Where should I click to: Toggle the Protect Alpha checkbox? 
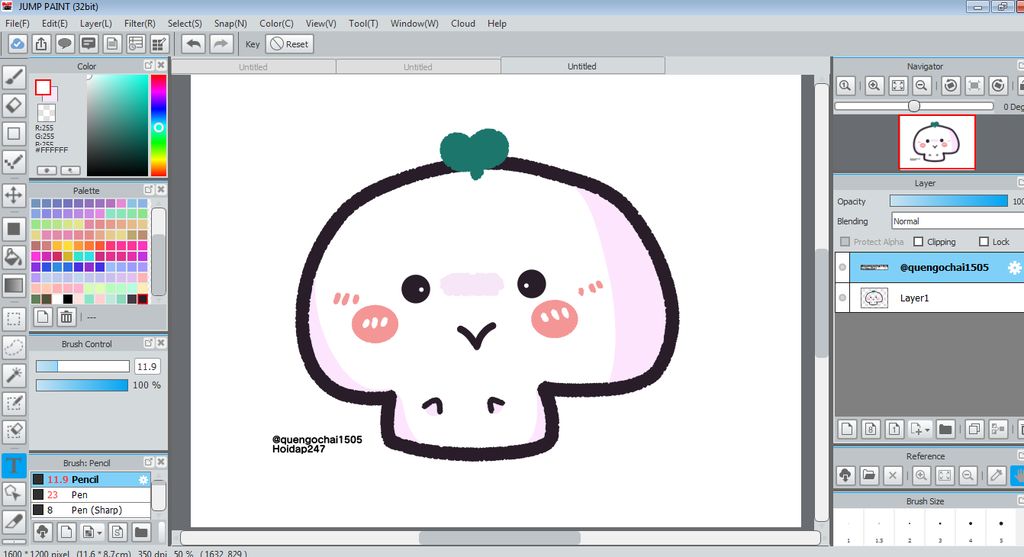pos(845,242)
